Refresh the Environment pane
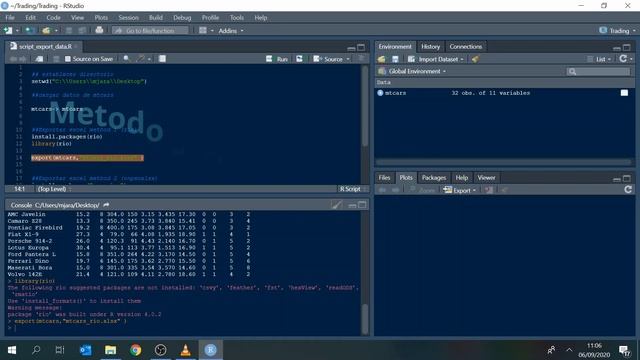Viewport: 640px width, 360px height. click(x=623, y=59)
